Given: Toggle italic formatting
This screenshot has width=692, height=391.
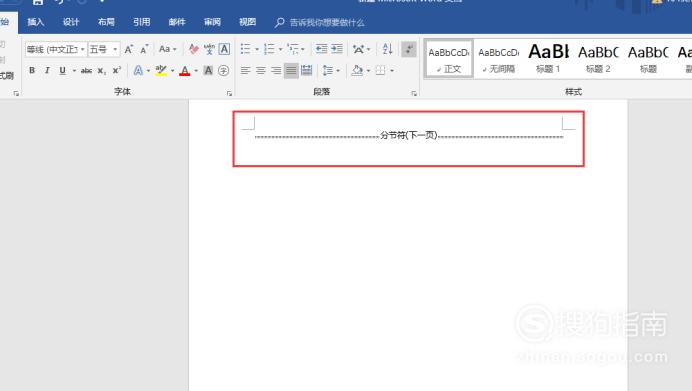Looking at the screenshot, I should point(47,71).
